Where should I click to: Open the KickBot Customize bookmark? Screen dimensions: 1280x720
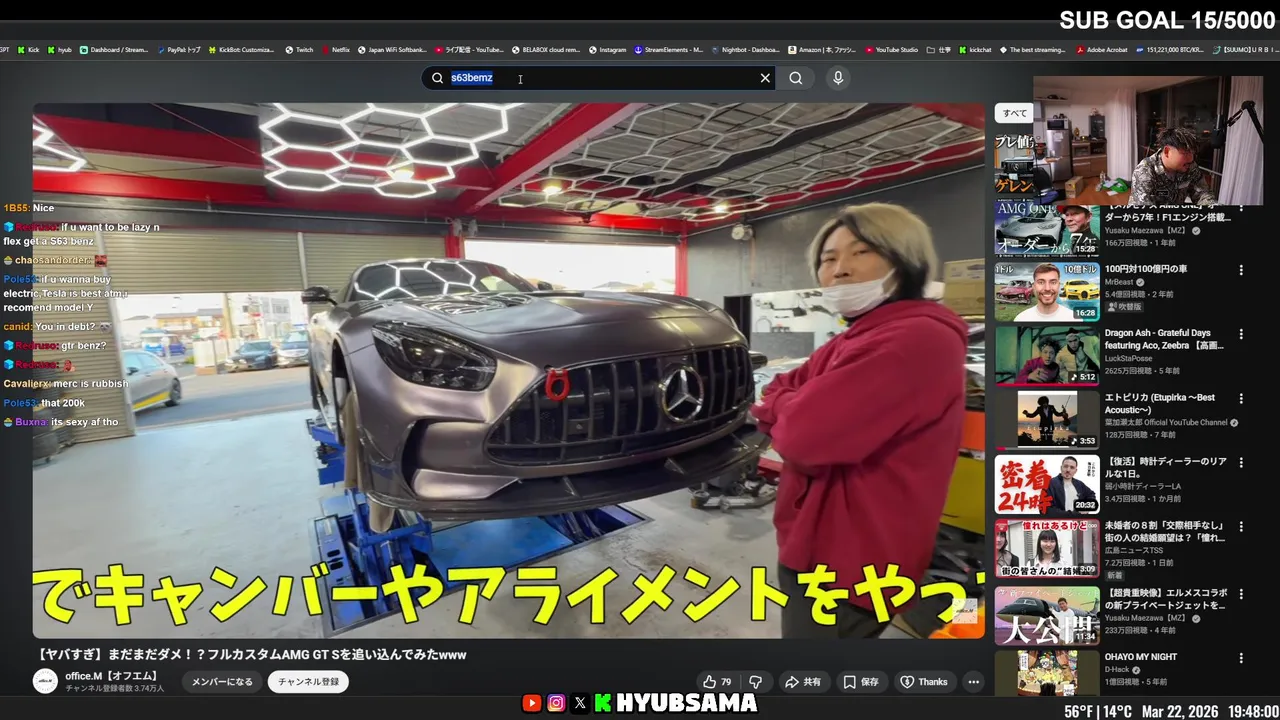point(242,49)
